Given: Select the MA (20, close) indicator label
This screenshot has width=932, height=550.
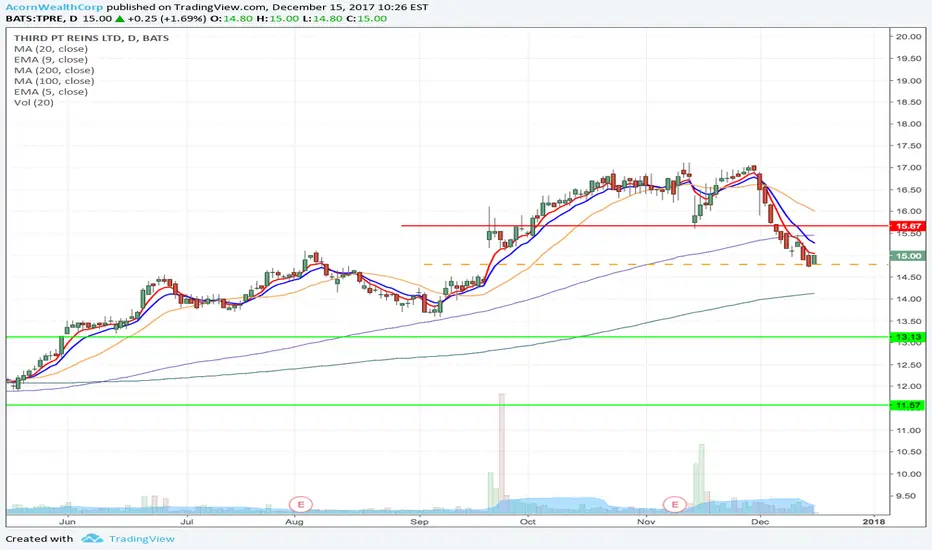Looking at the screenshot, I should 51,49.
